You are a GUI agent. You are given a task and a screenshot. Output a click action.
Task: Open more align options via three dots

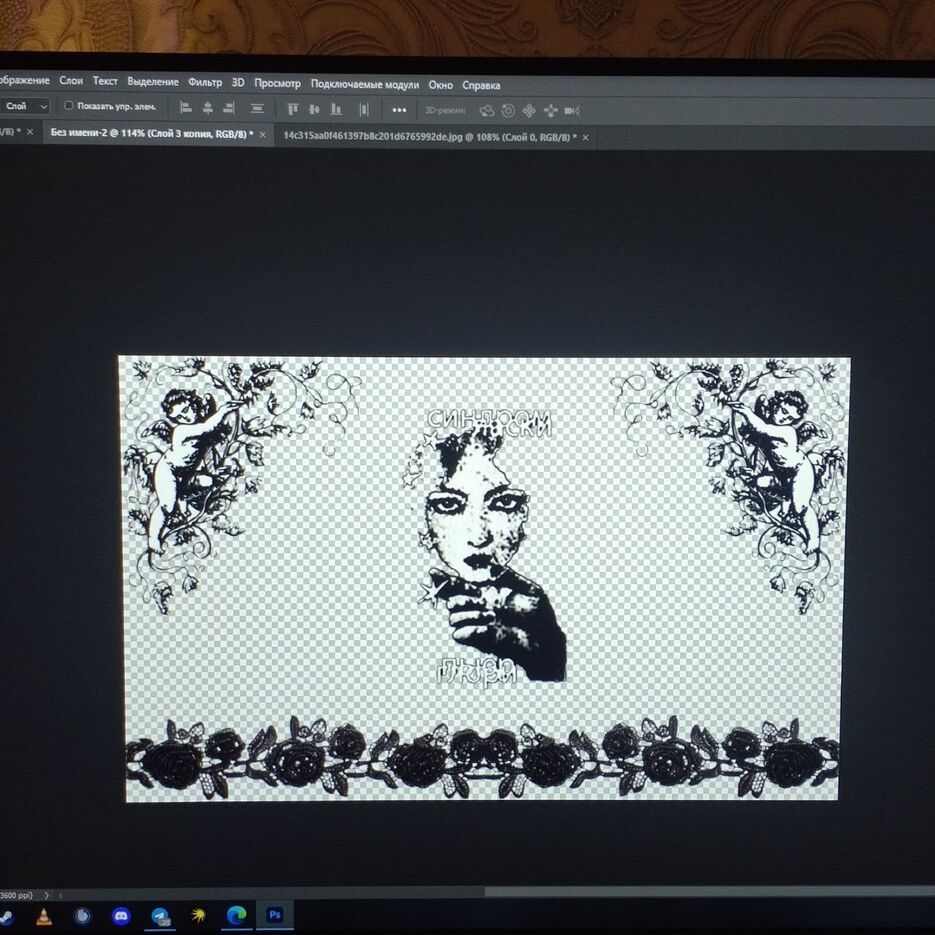[399, 110]
